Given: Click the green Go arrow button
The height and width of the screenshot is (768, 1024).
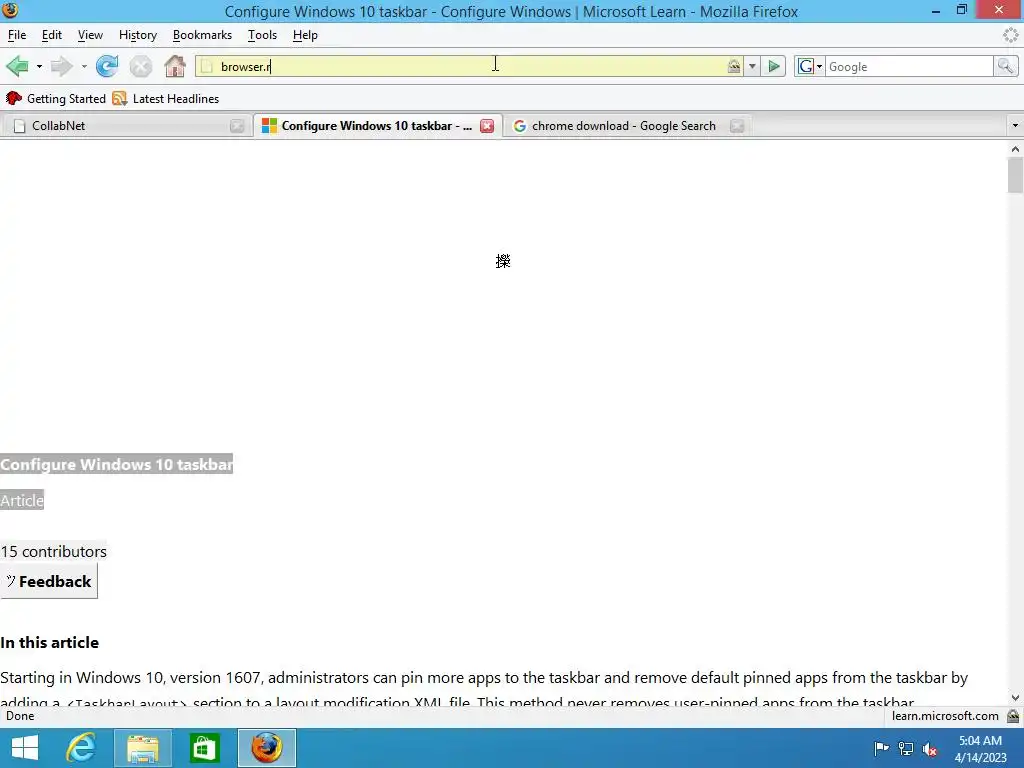Looking at the screenshot, I should tap(774, 66).
